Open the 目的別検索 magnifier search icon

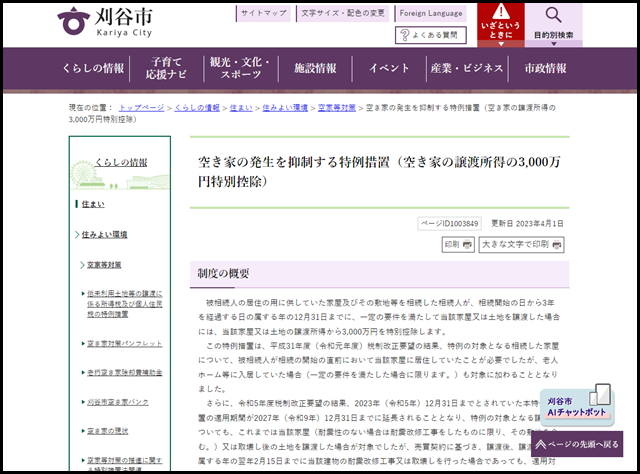coord(553,23)
